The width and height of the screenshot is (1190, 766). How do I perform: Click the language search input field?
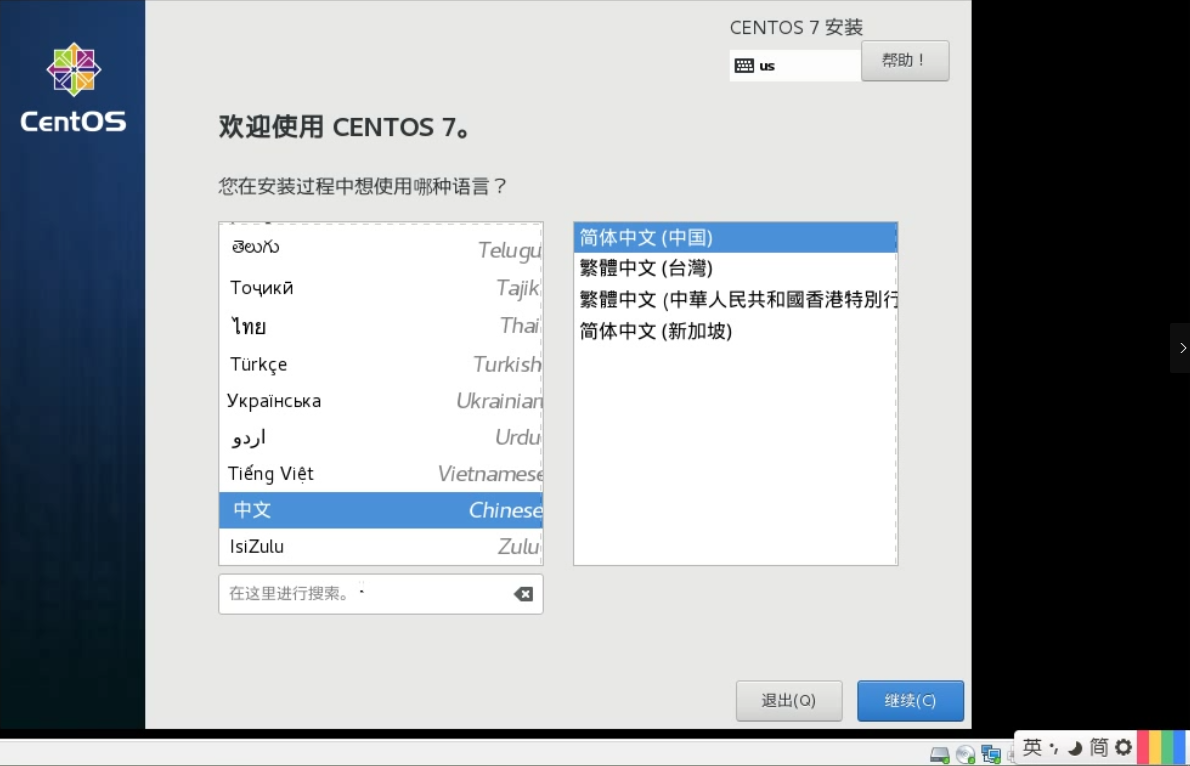click(365, 594)
